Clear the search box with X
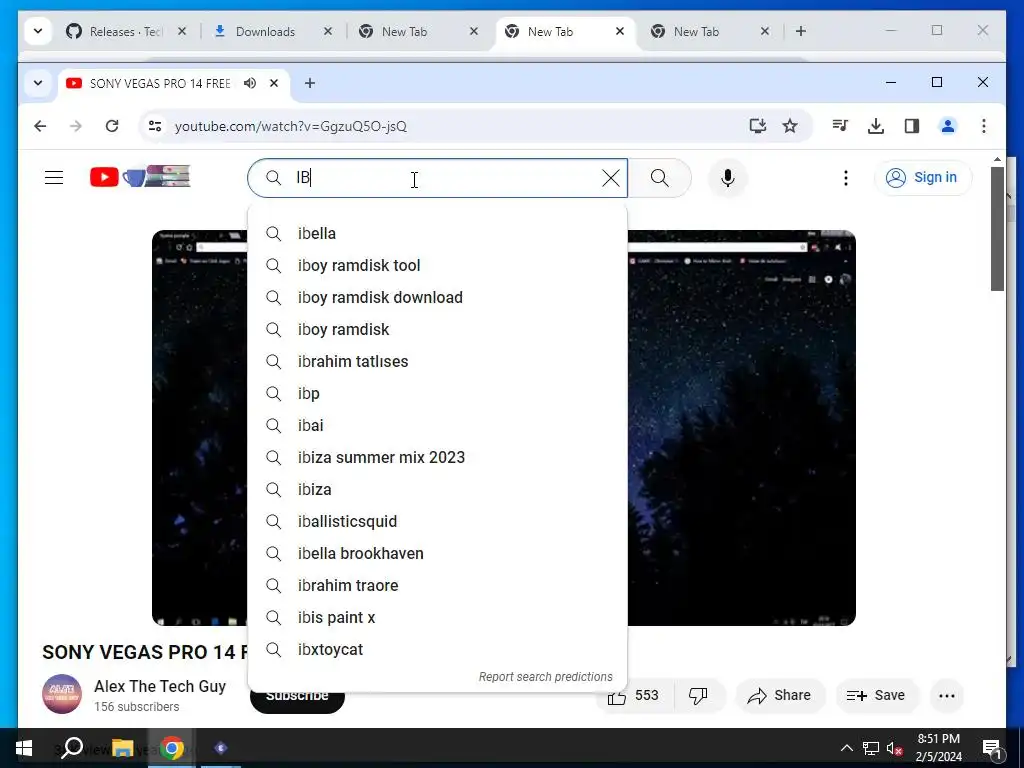This screenshot has height=768, width=1024. (611, 178)
